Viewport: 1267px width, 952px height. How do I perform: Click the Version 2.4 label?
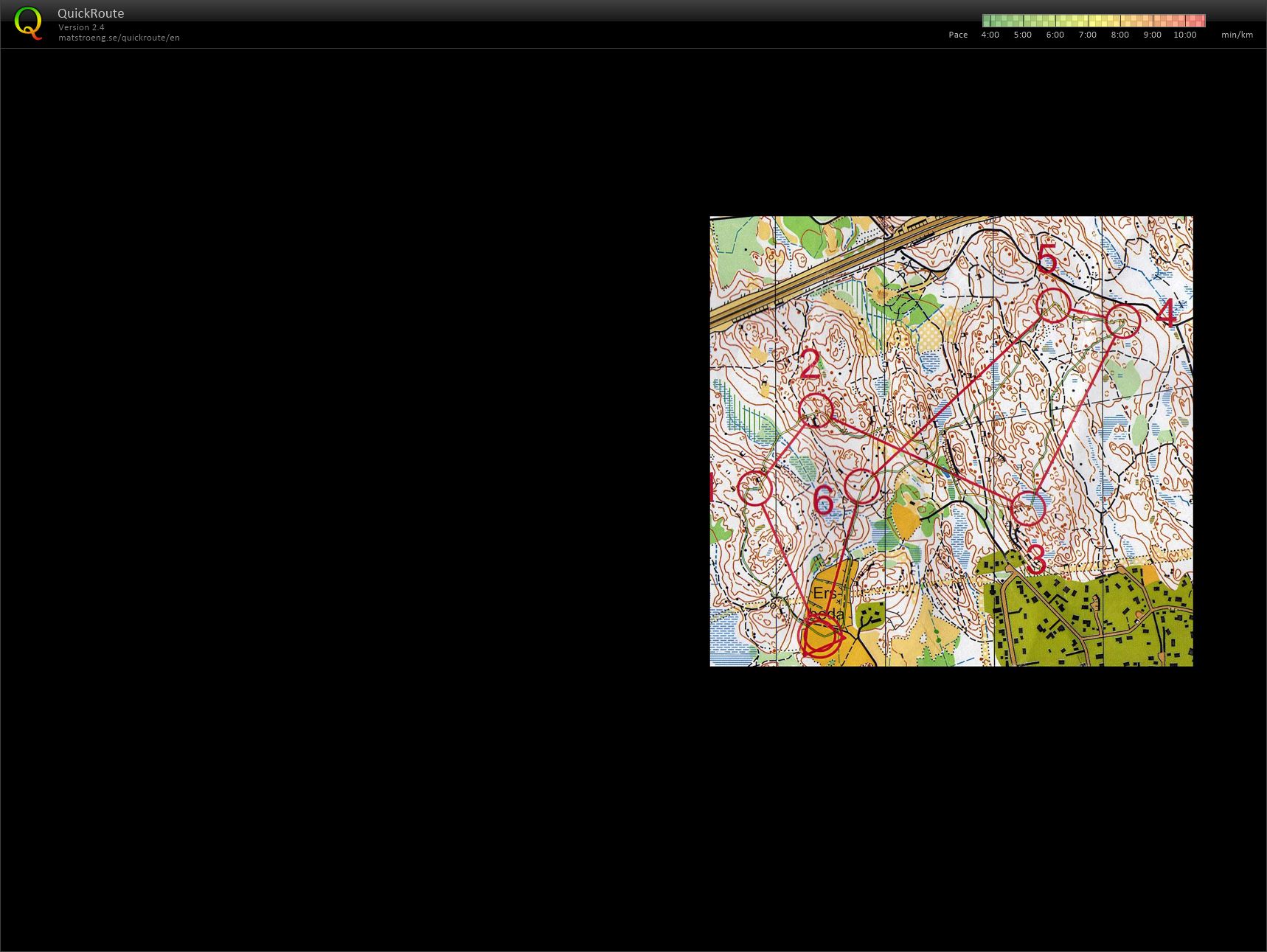(x=81, y=27)
